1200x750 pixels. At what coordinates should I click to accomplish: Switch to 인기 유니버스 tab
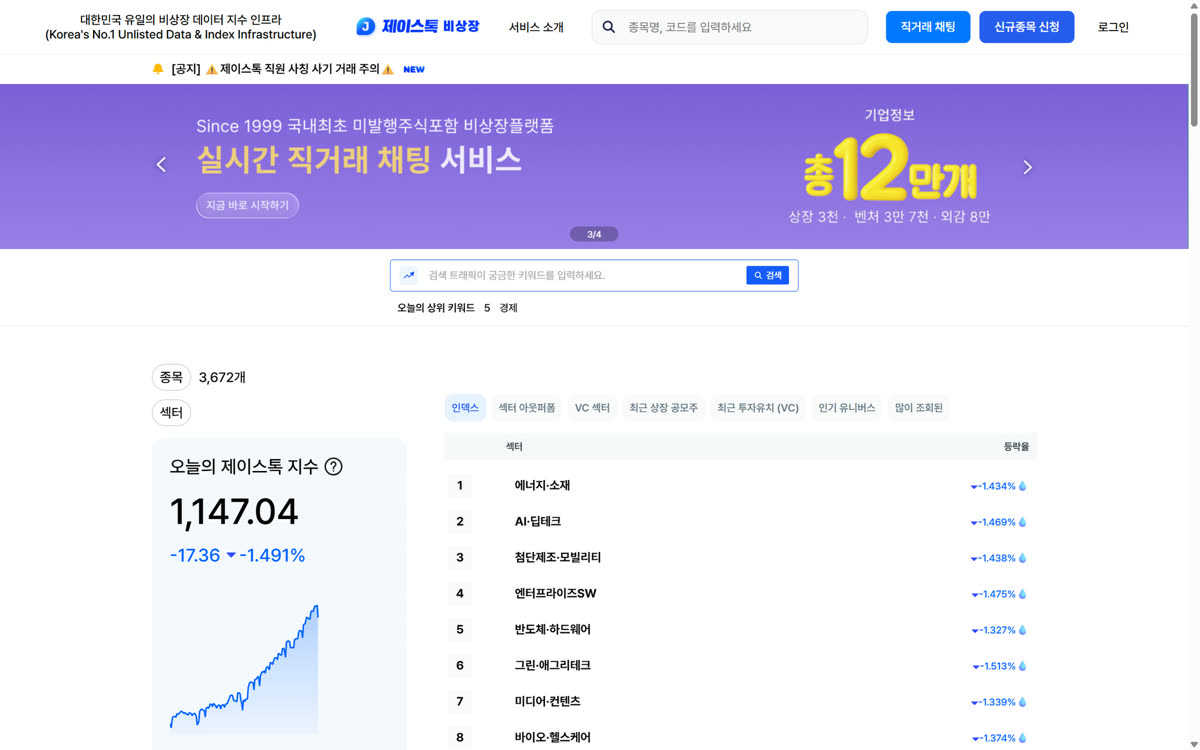pyautogui.click(x=847, y=408)
